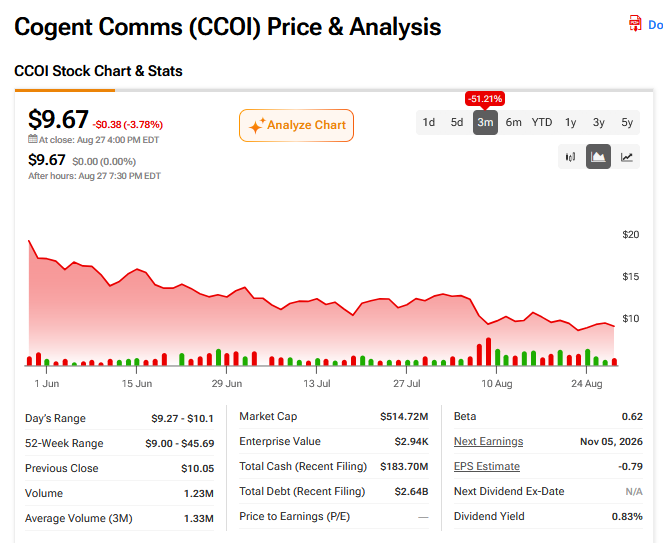Switch to candlestick chart view

tap(570, 157)
